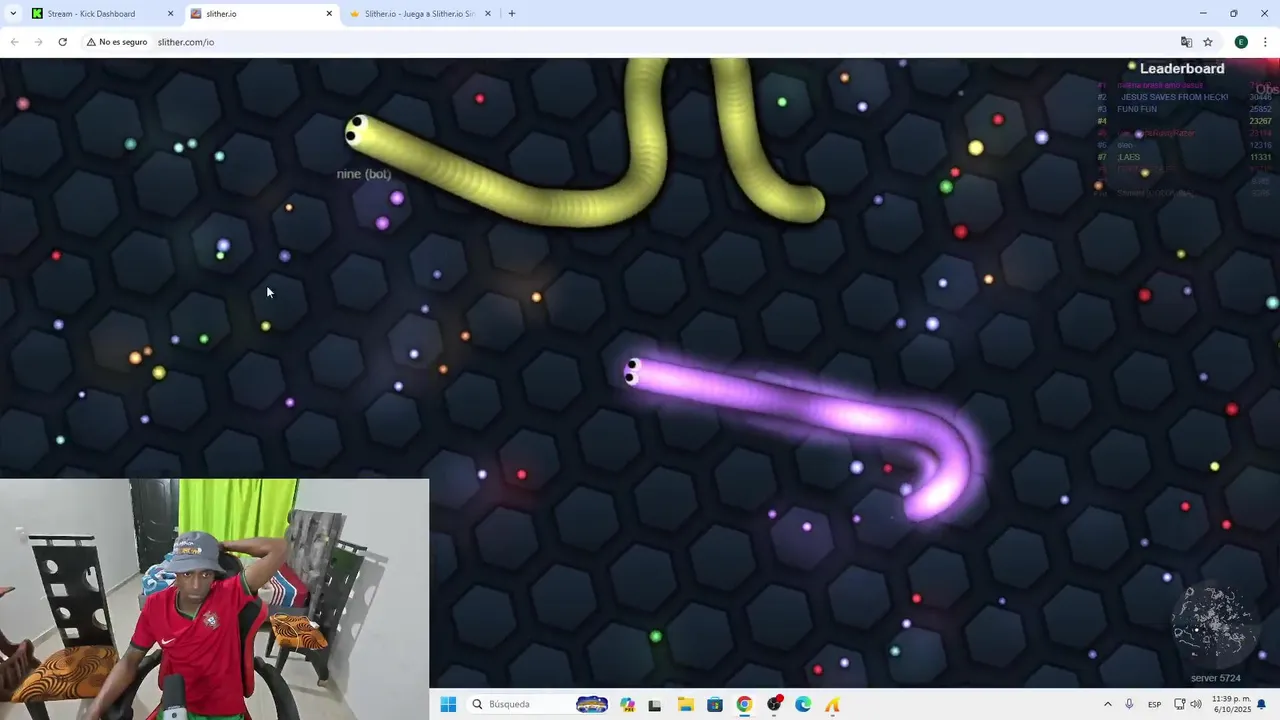The image size is (1280, 720).
Task: Open the volume speaker tray icon
Action: [x=1196, y=704]
